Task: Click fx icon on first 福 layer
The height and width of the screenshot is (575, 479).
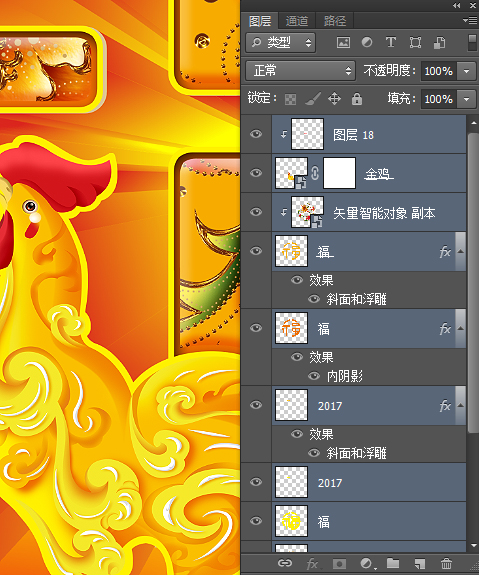Action: coord(445,252)
